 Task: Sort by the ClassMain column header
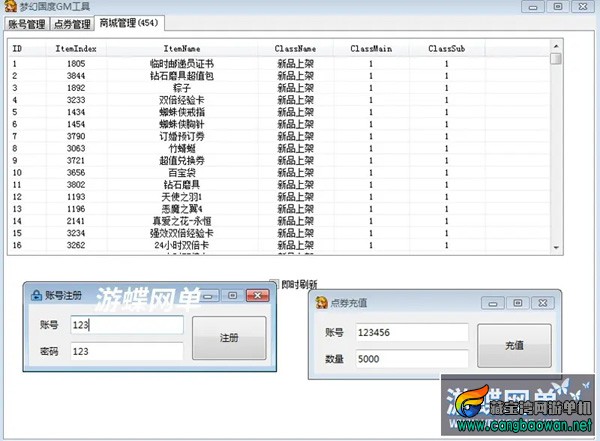click(371, 49)
